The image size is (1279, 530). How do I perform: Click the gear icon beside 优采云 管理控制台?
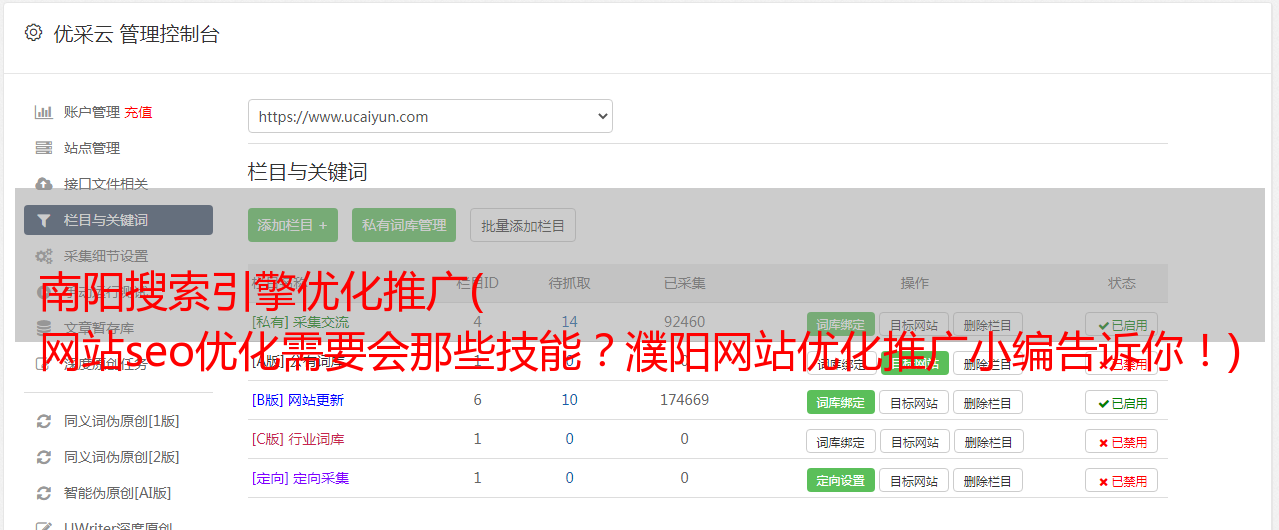tap(33, 33)
